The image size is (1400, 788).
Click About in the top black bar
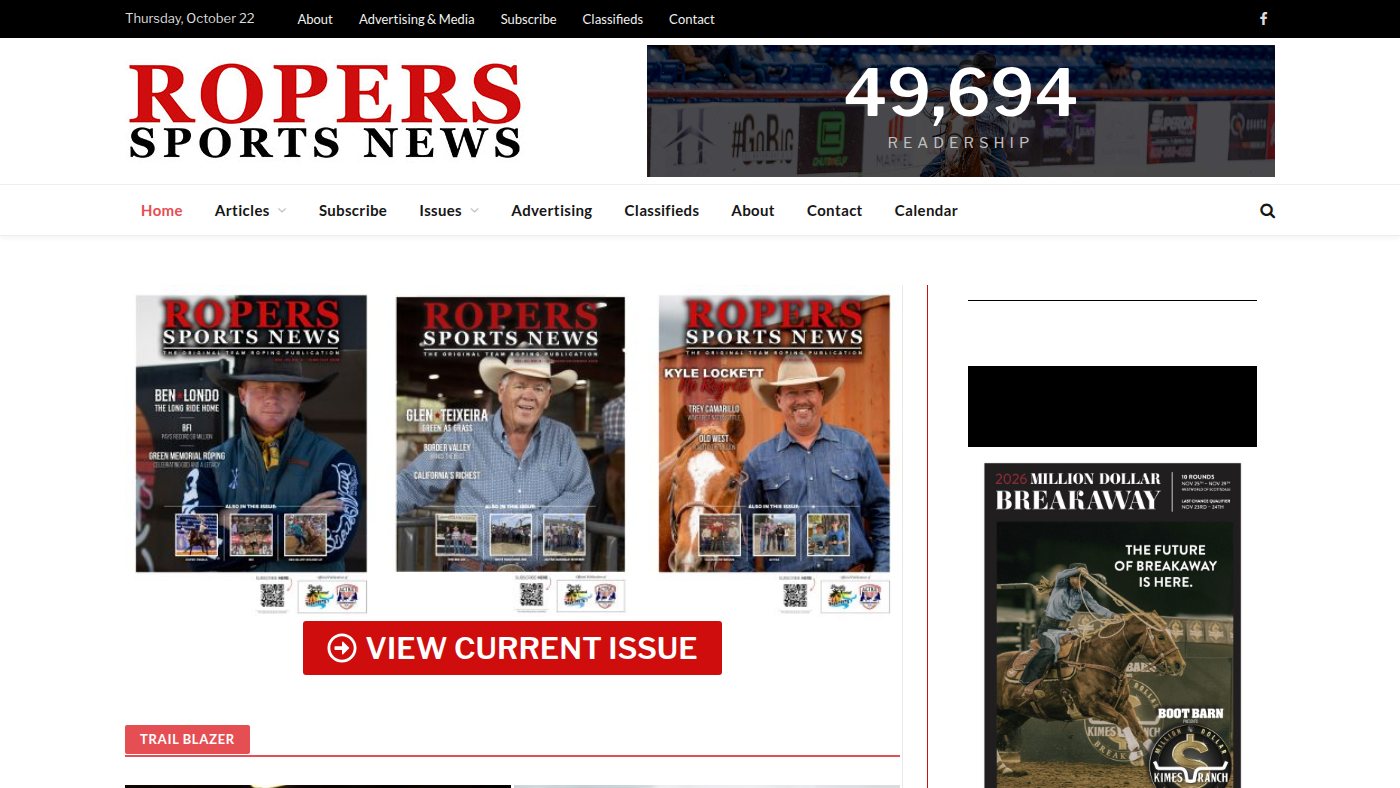tap(315, 19)
